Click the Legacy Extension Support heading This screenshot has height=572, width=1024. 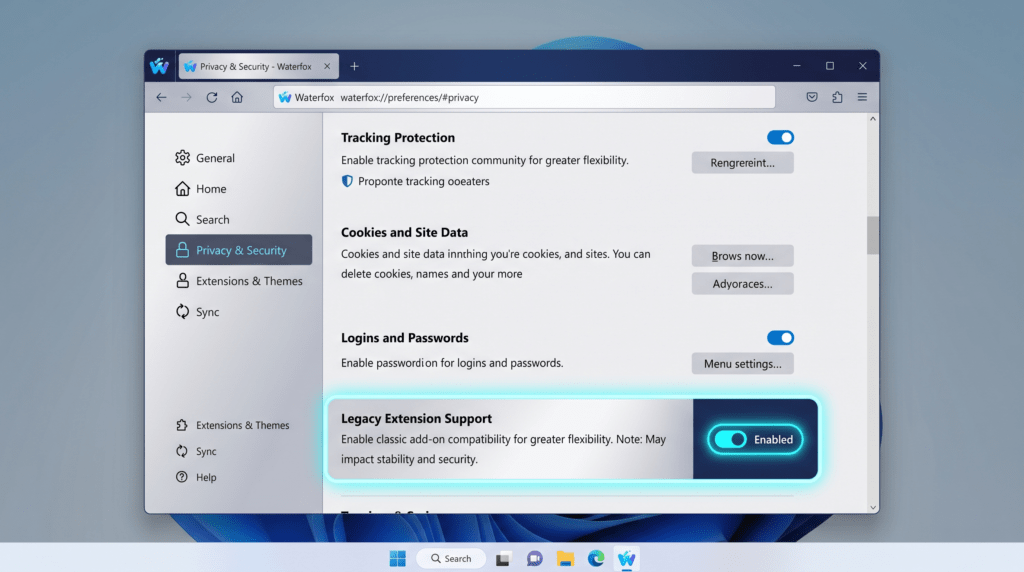coord(416,418)
